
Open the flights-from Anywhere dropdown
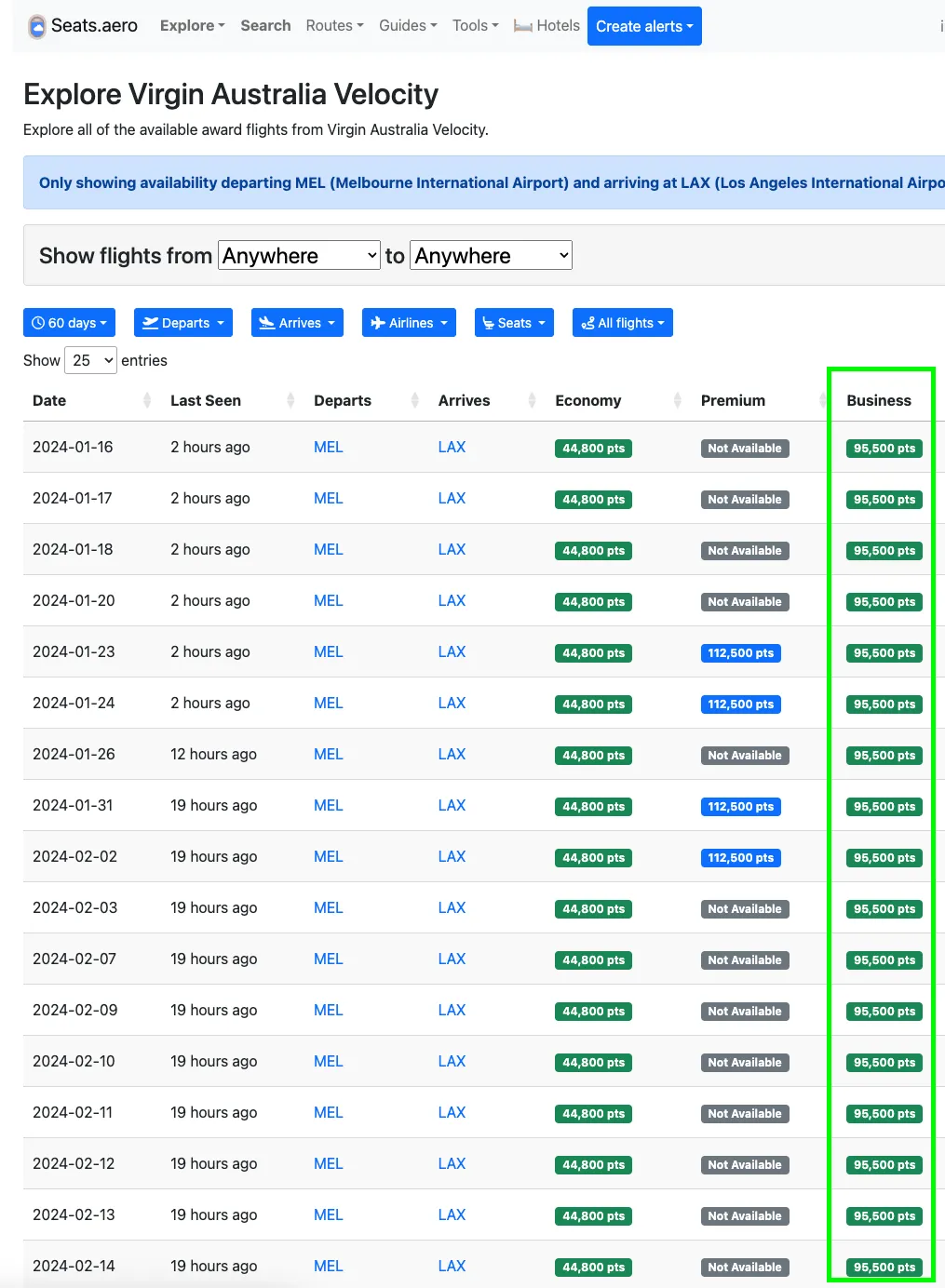coord(299,256)
